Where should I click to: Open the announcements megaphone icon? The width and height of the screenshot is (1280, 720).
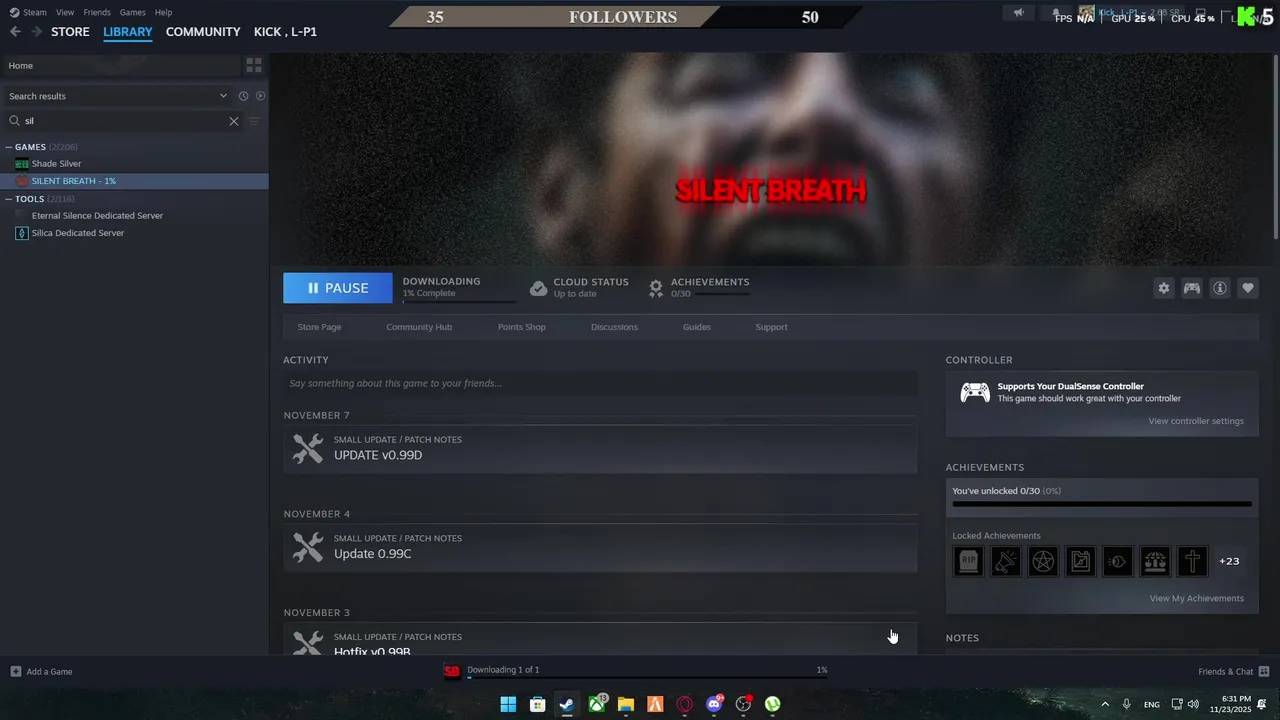(1018, 13)
